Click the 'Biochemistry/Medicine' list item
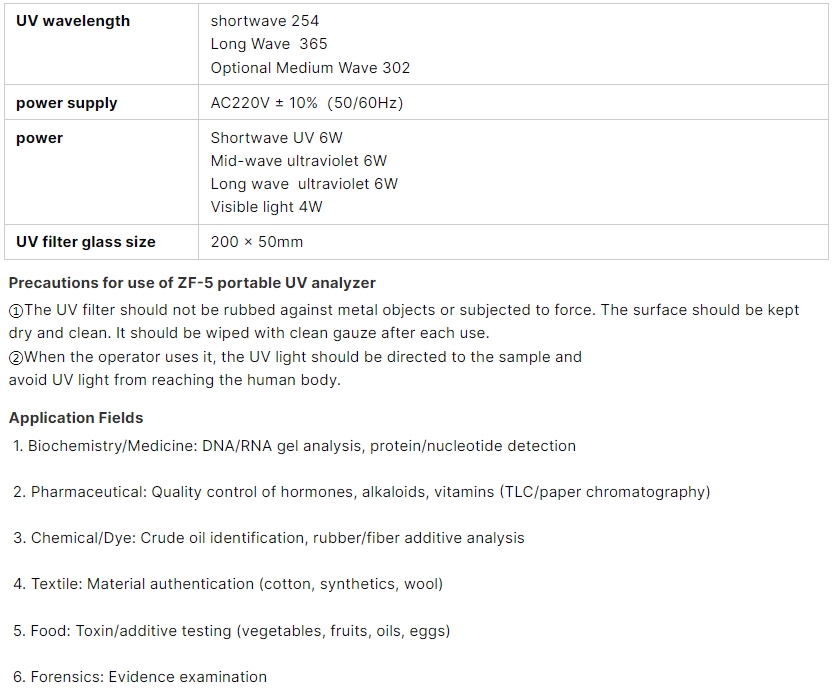 pyautogui.click(x=294, y=446)
